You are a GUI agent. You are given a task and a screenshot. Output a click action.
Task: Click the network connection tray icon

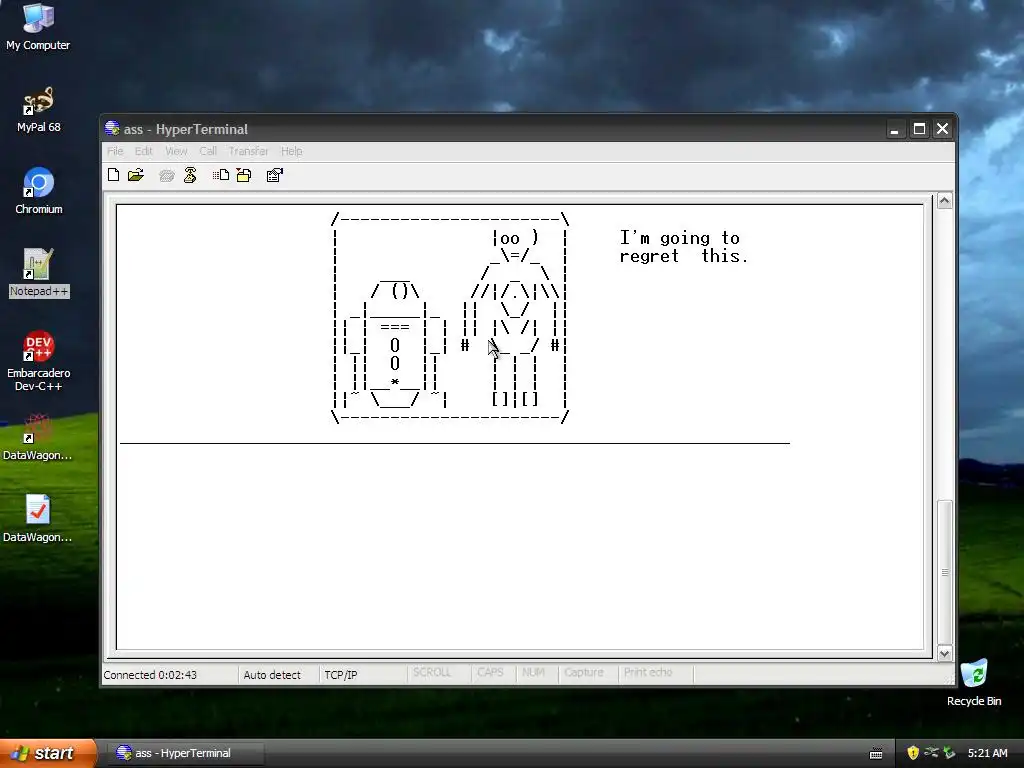(931, 753)
